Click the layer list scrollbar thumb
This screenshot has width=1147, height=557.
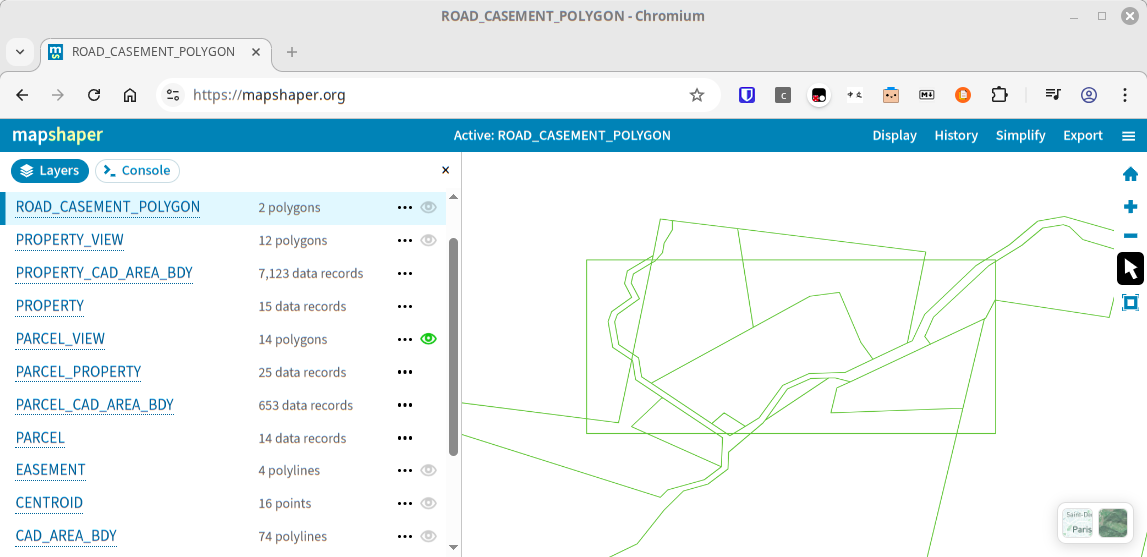[453, 347]
